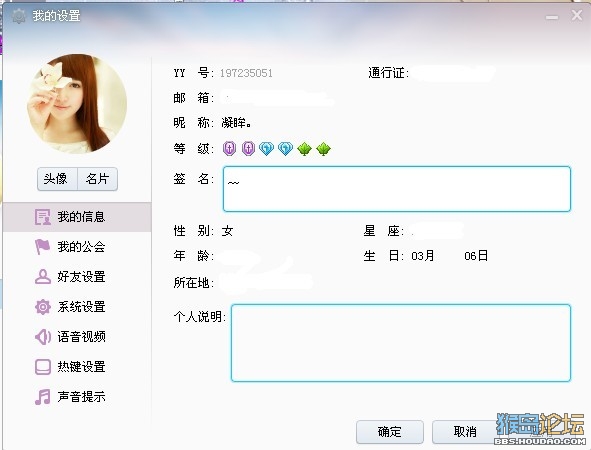Click the 名片 button under avatar

pyautogui.click(x=97, y=179)
